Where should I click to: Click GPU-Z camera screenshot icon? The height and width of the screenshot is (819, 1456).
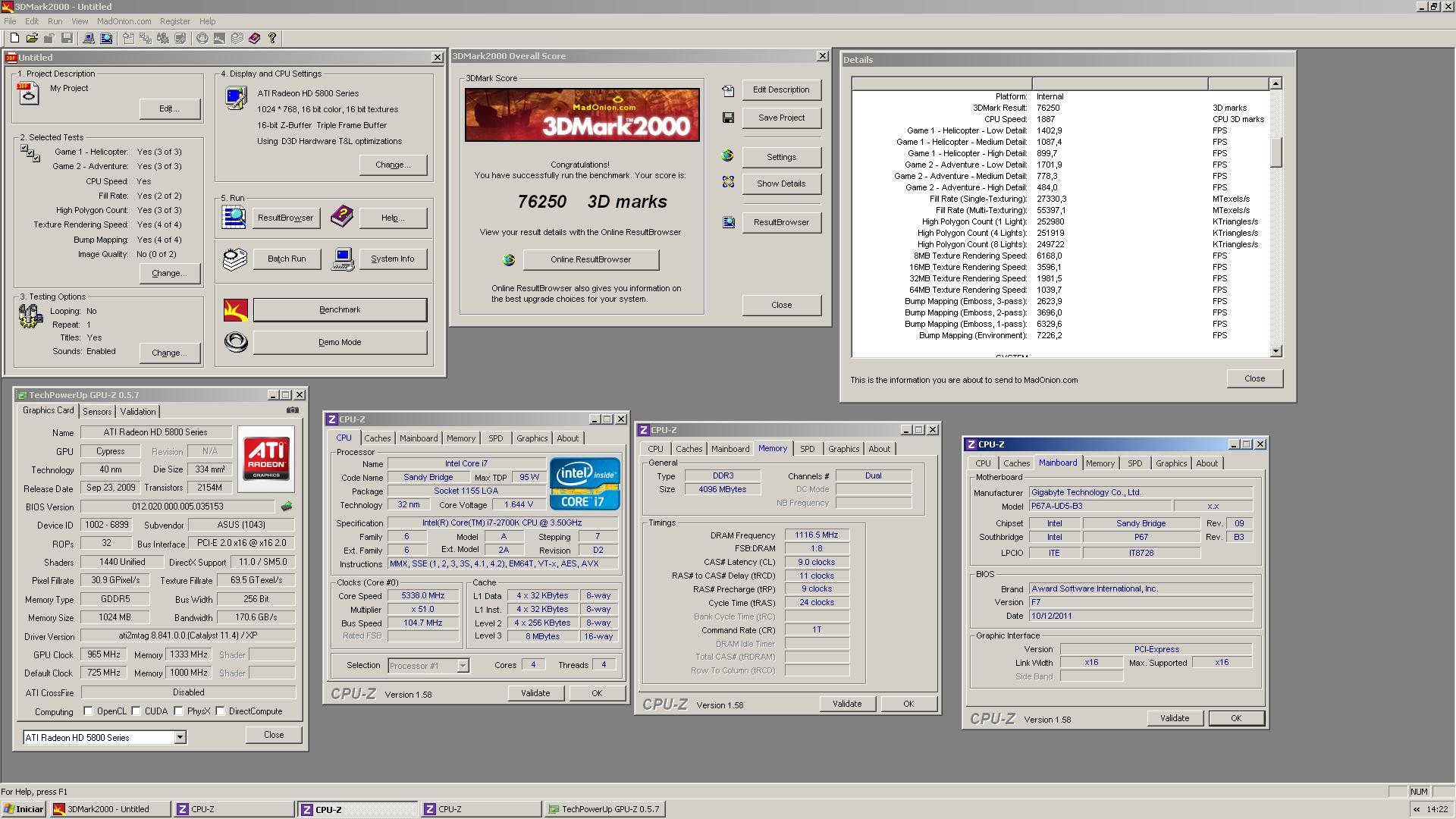tap(293, 410)
